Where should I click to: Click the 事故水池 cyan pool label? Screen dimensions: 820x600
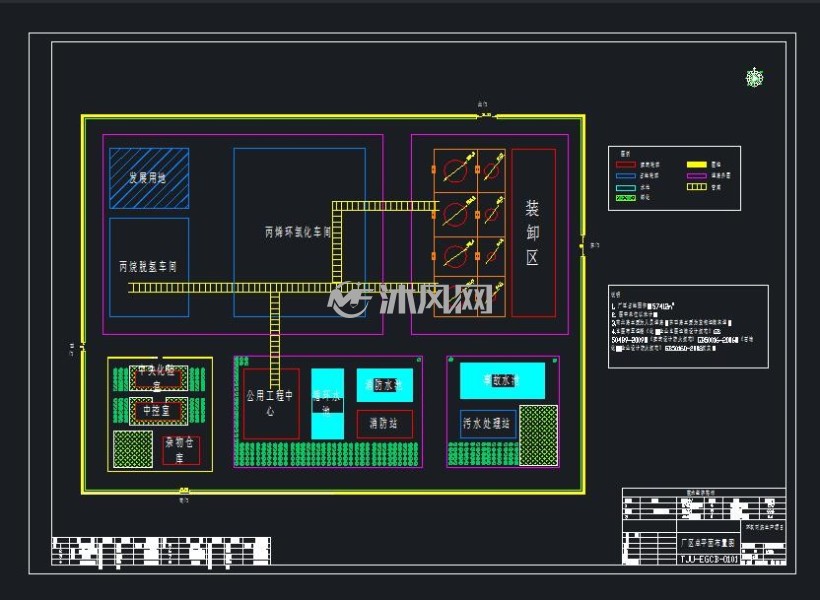502,380
